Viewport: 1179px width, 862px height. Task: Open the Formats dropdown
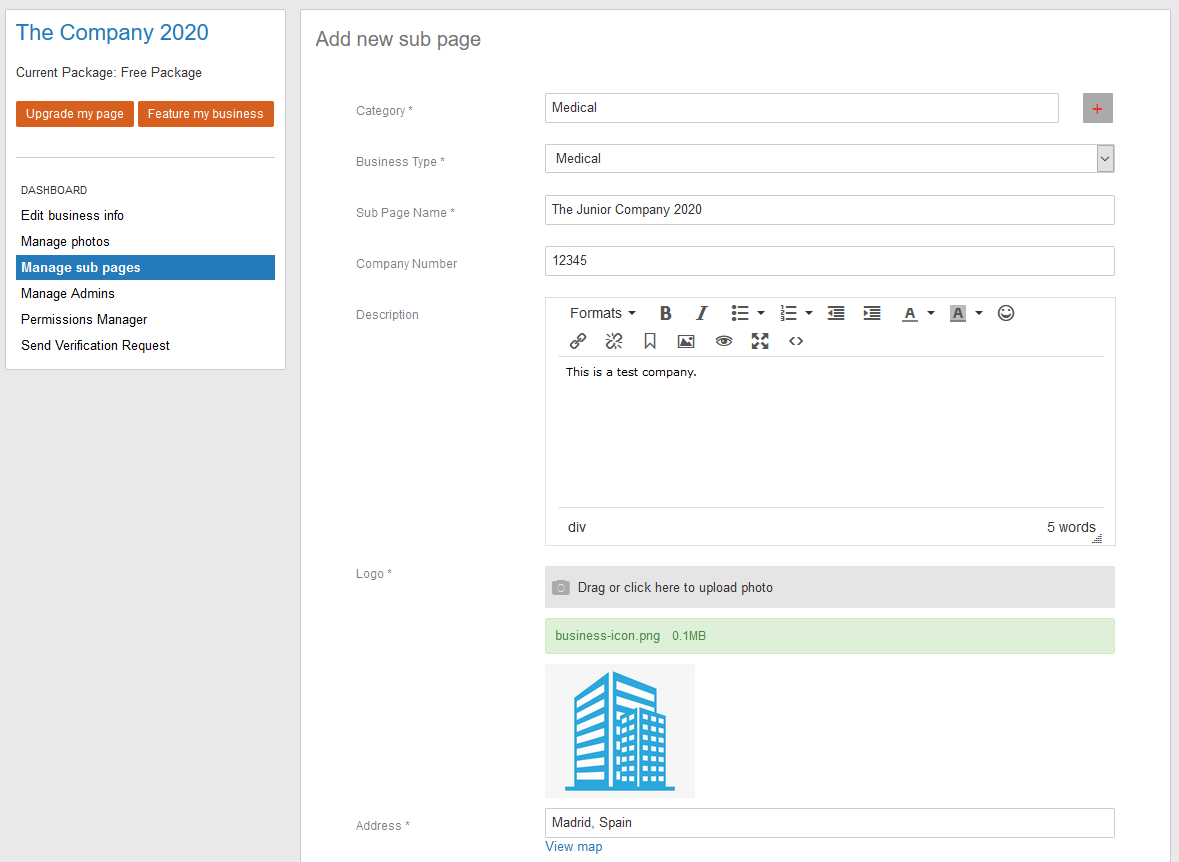[603, 313]
